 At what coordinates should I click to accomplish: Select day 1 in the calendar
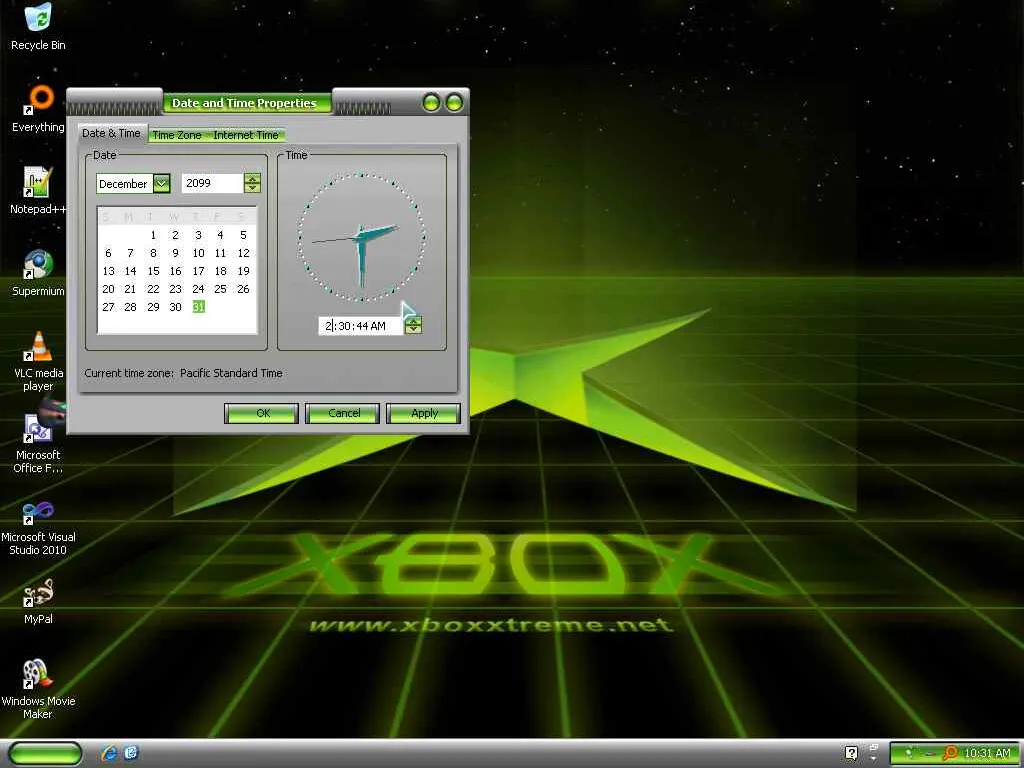pyautogui.click(x=153, y=235)
